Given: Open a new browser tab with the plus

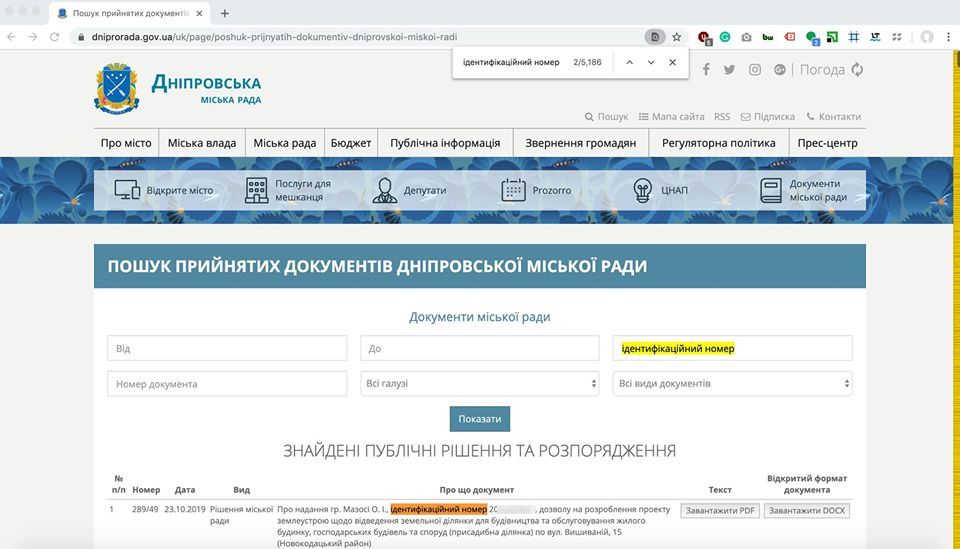Looking at the screenshot, I should 225,13.
